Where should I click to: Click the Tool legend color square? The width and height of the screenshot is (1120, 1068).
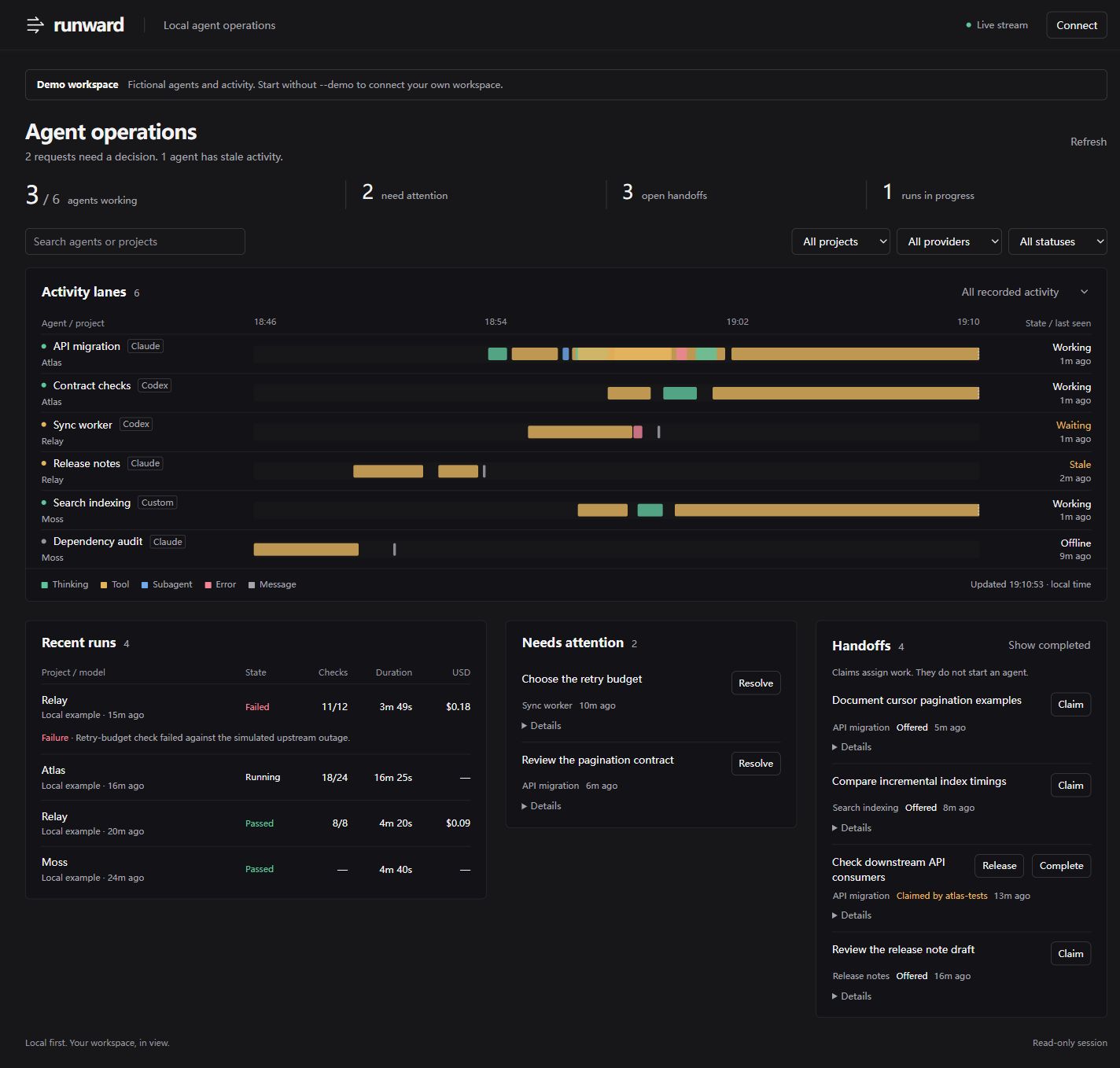tap(104, 585)
